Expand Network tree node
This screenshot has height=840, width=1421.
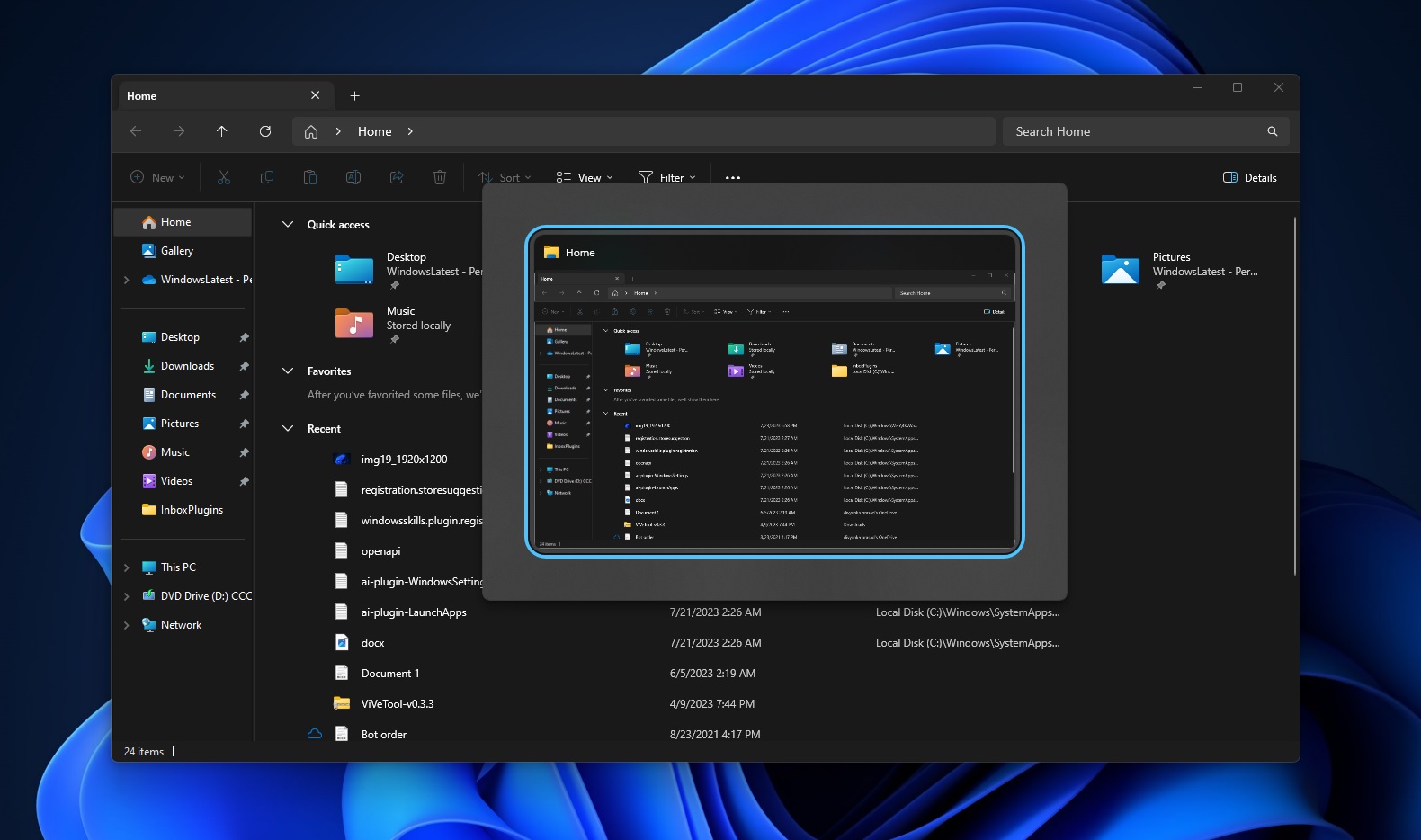pos(126,625)
